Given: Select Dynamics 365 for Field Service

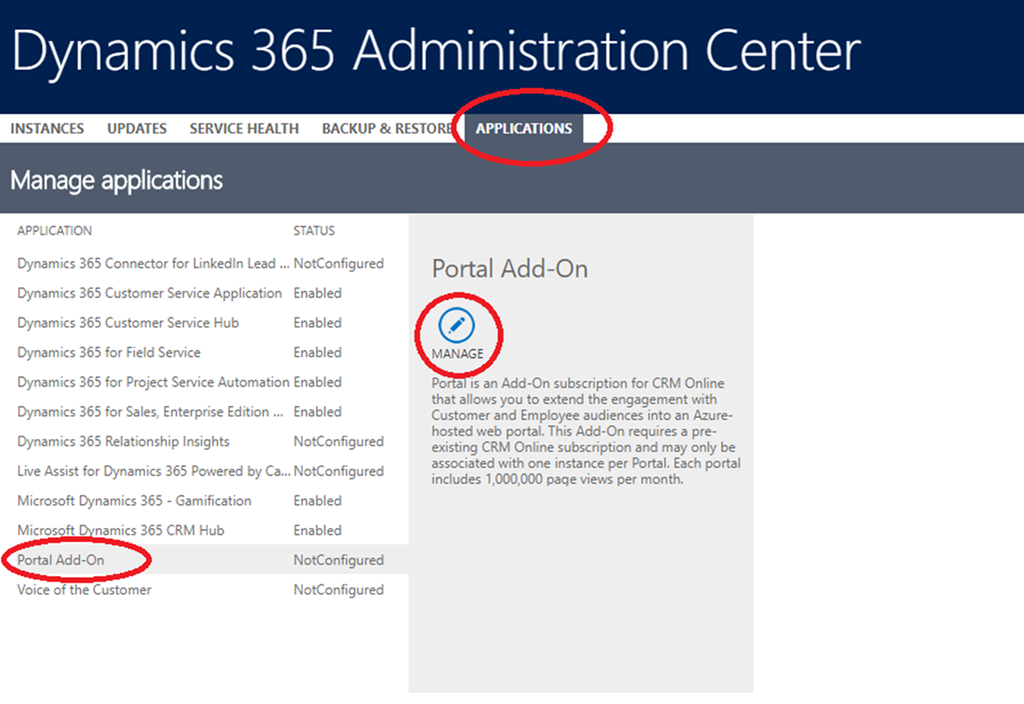Looking at the screenshot, I should point(109,352).
